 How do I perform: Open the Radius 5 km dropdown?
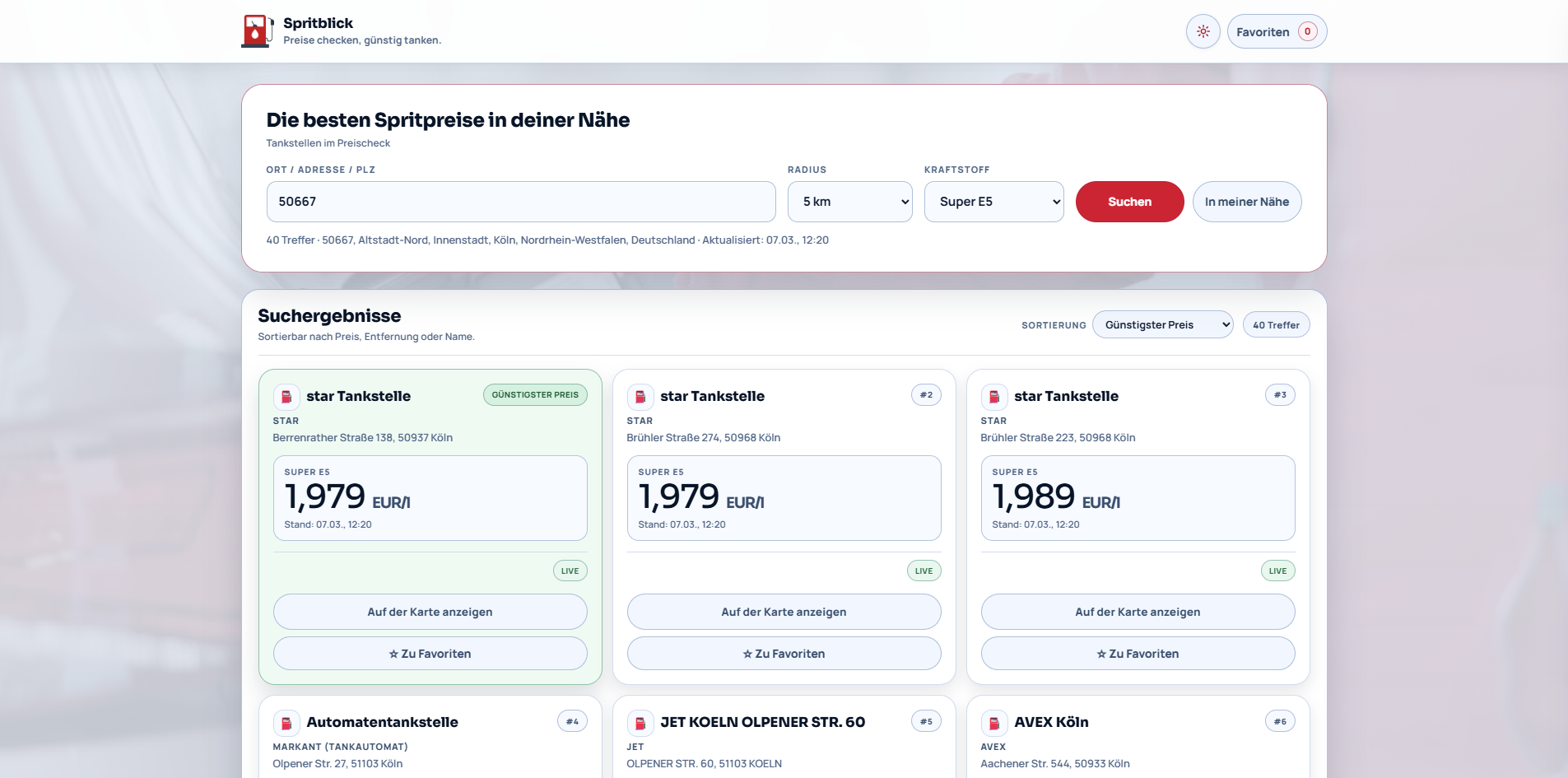[x=849, y=202]
